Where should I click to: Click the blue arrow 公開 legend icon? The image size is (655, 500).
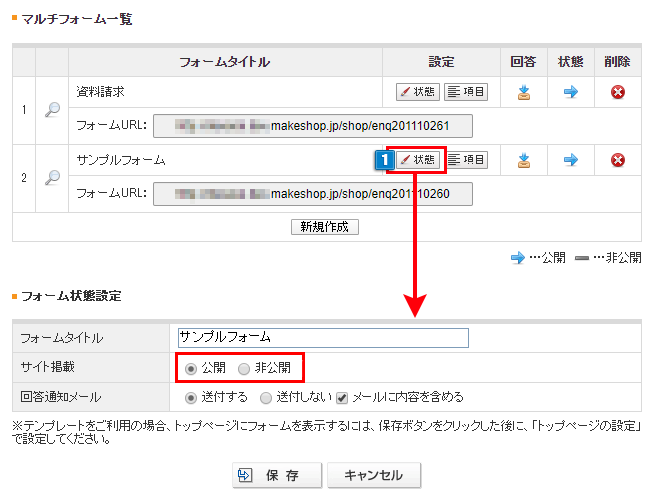pyautogui.click(x=518, y=258)
